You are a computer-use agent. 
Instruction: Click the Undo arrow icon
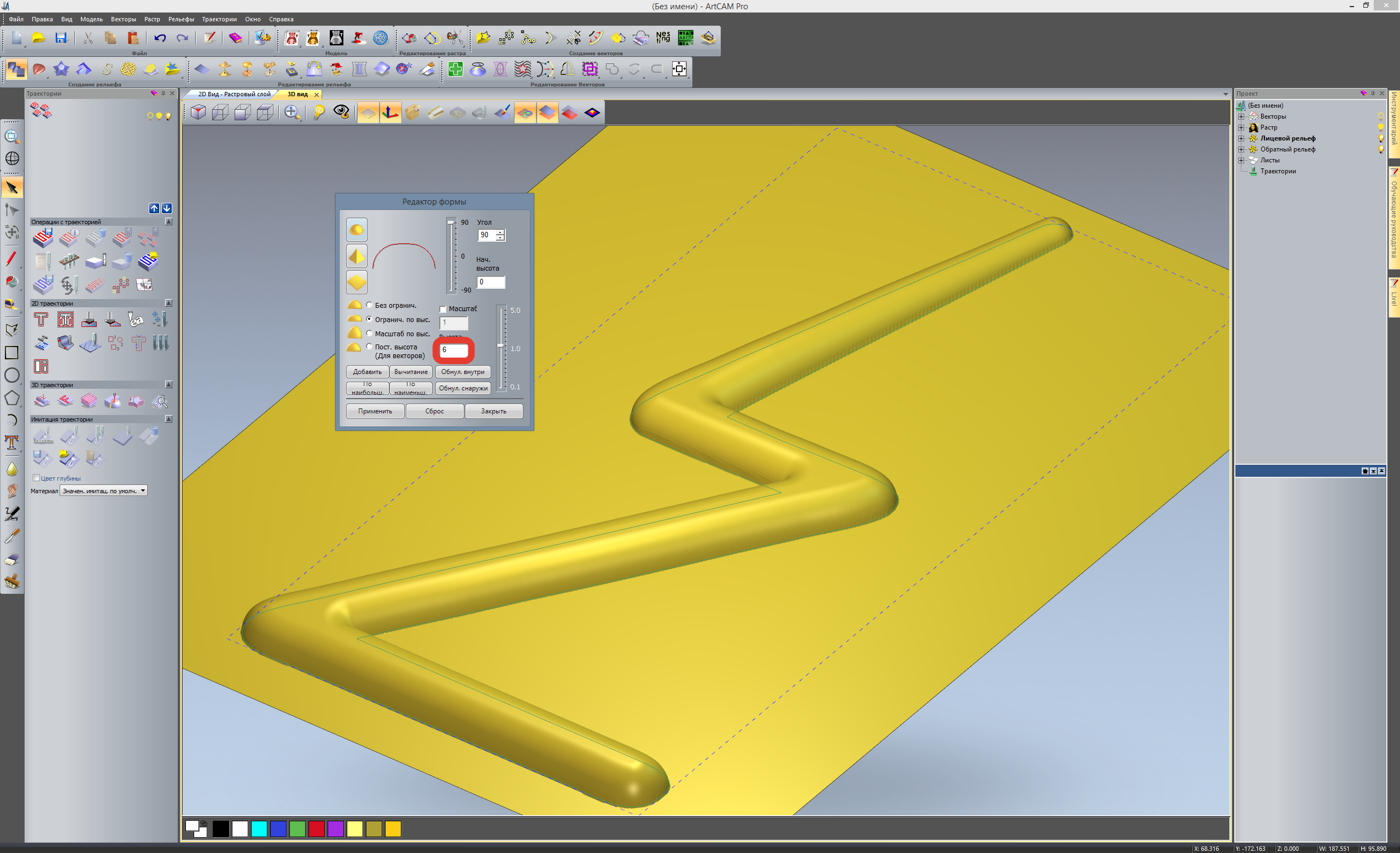[160, 38]
